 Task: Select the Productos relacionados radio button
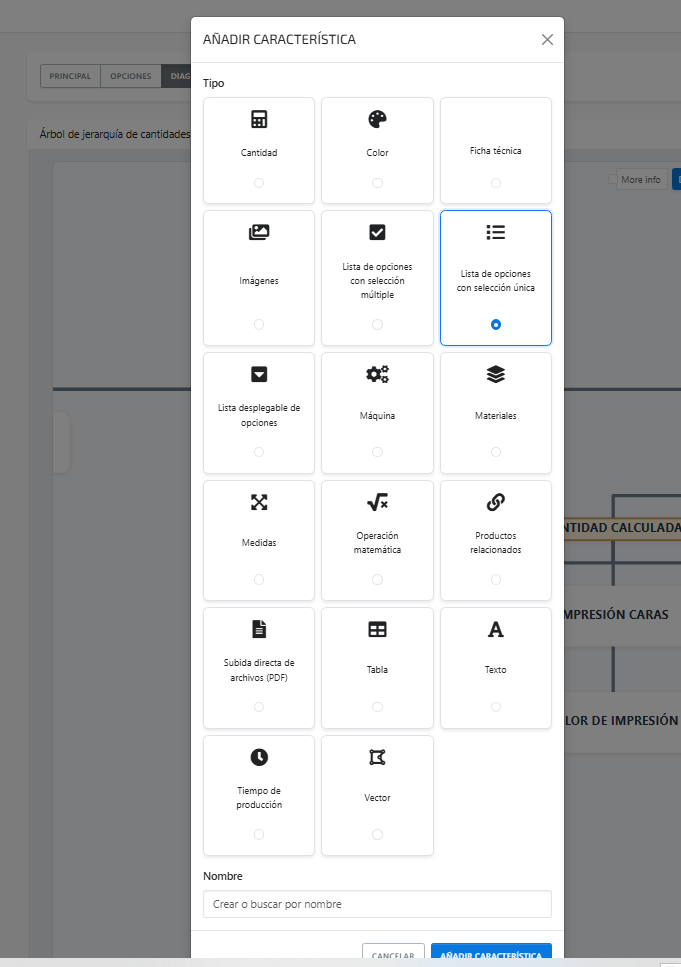click(x=496, y=579)
